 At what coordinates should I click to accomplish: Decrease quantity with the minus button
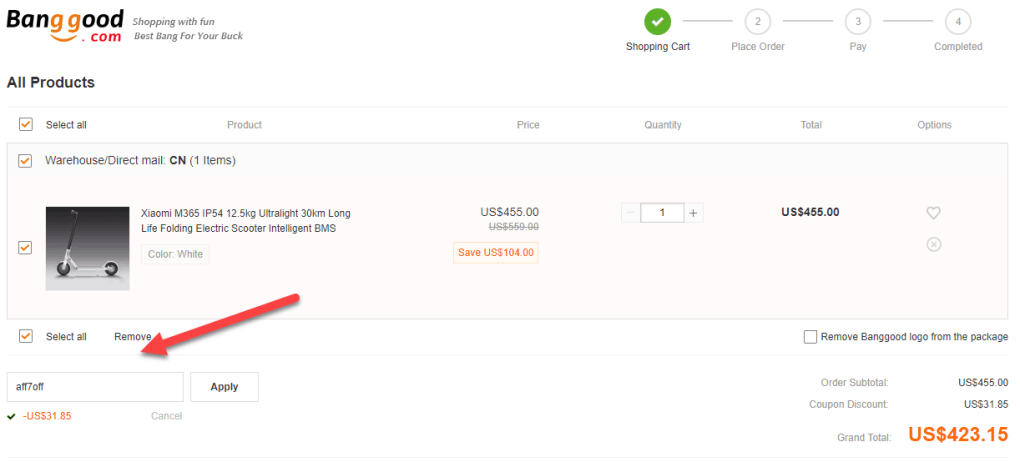click(630, 213)
